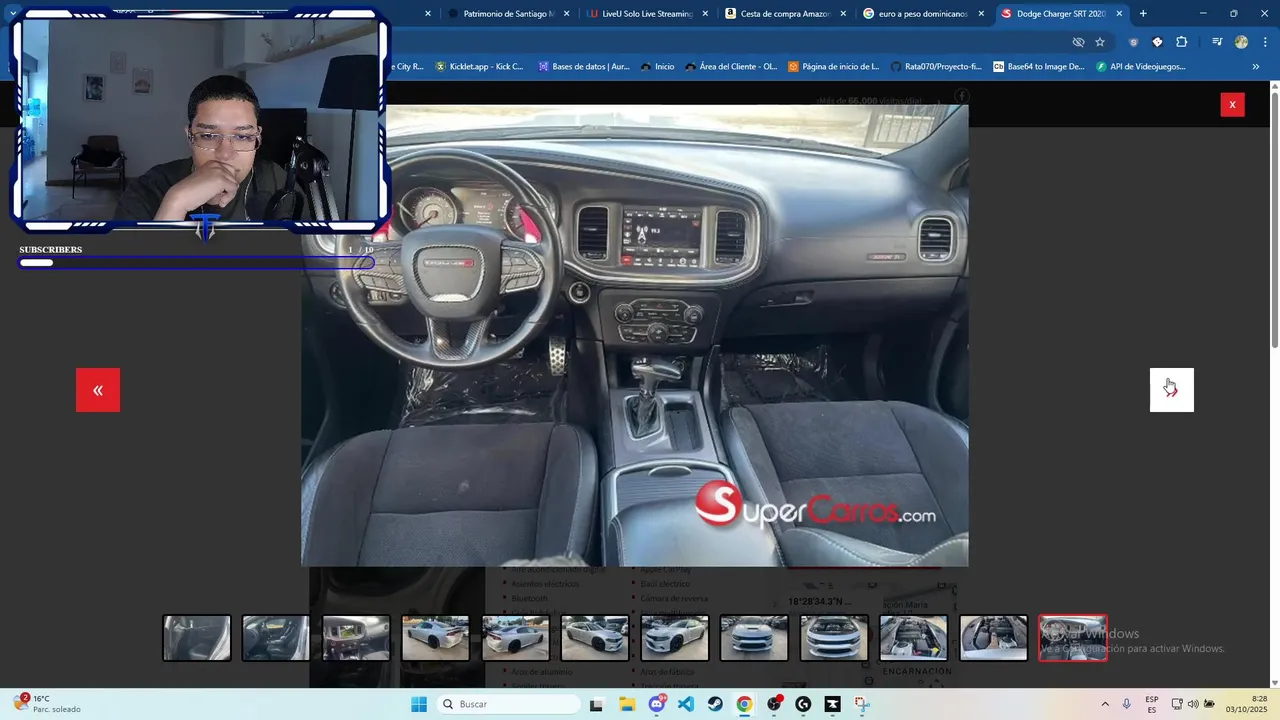1280x720 pixels.
Task: Open Área del Cliente bookmark
Action: point(731,67)
